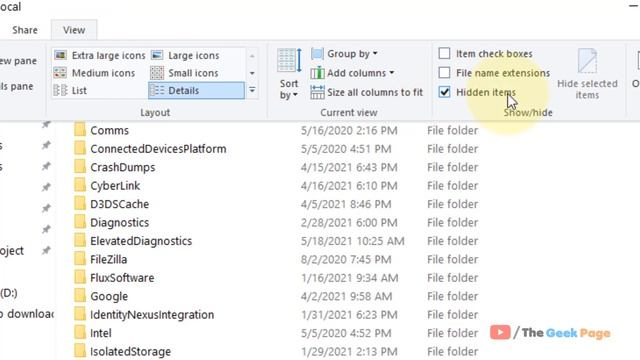Screen dimensions: 640x360
Task: Select FileZilla folder name
Action: (109, 260)
